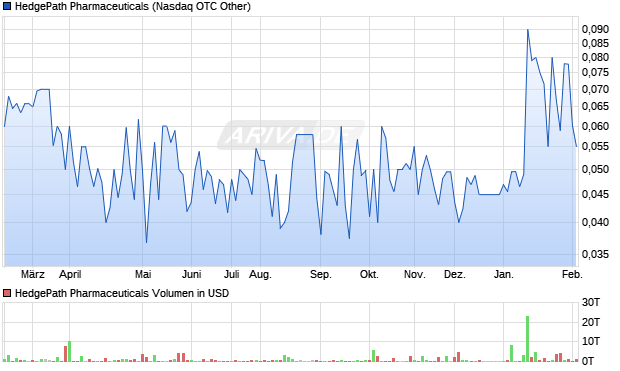Click the tallest green volume bar in January
620x371 pixels.
[527, 339]
